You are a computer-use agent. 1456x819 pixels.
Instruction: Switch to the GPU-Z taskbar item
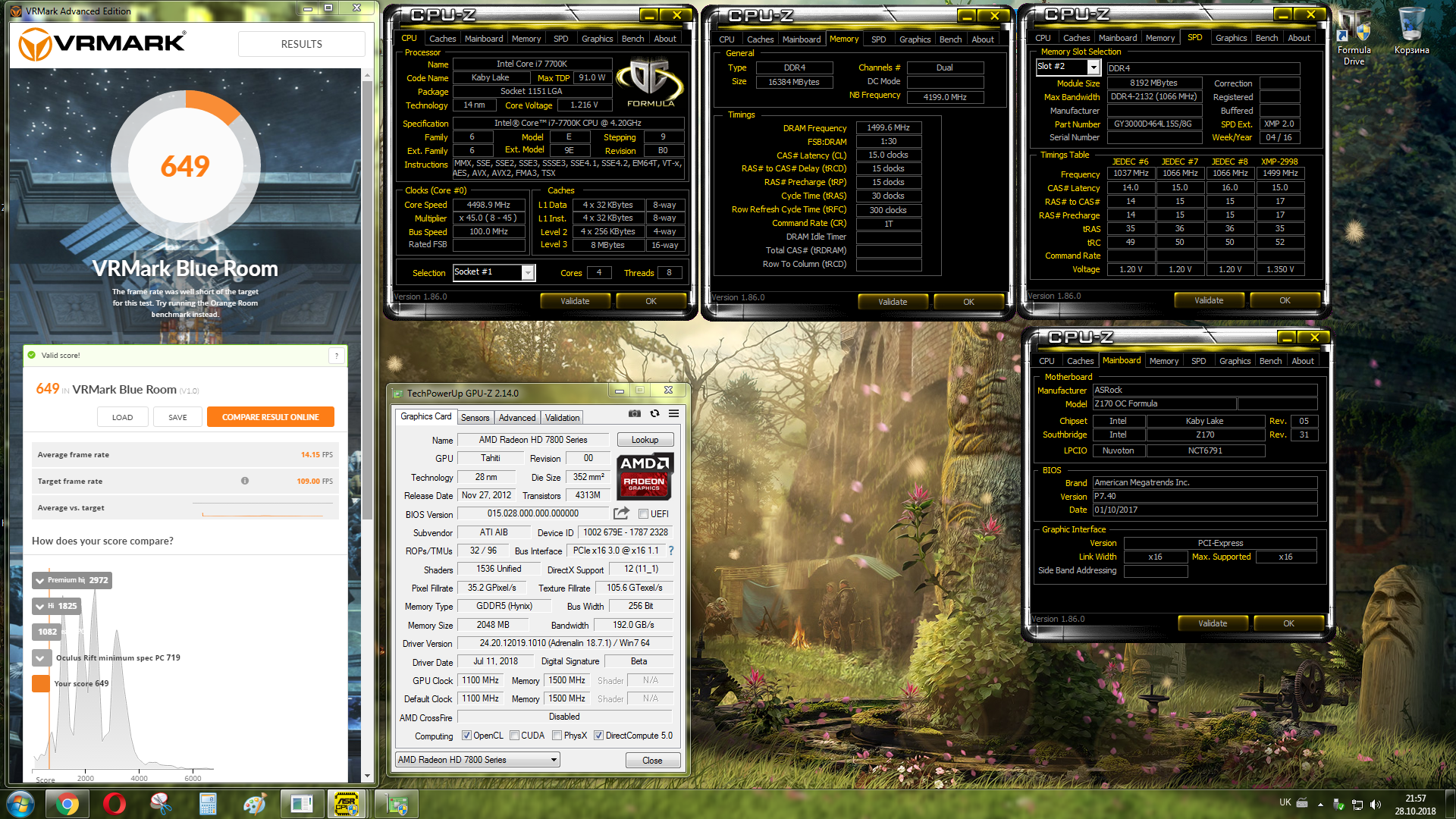tap(396, 804)
